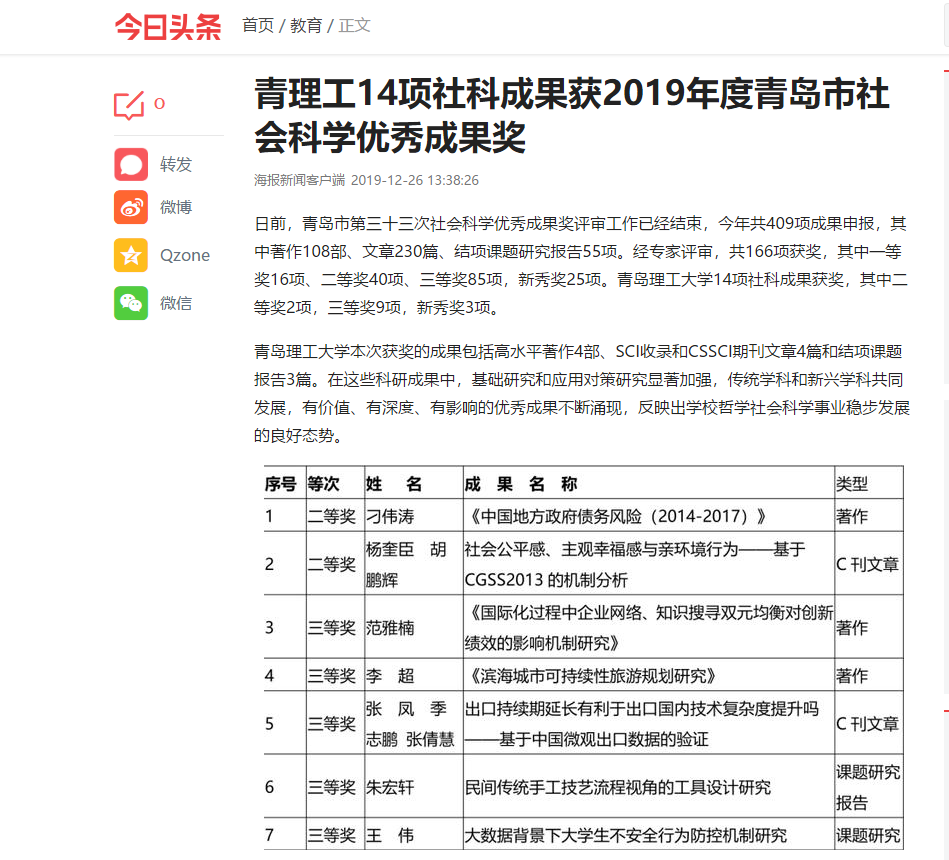Click the 今日头条 logo
Image resolution: width=949 pixels, height=860 pixels.
point(167,26)
